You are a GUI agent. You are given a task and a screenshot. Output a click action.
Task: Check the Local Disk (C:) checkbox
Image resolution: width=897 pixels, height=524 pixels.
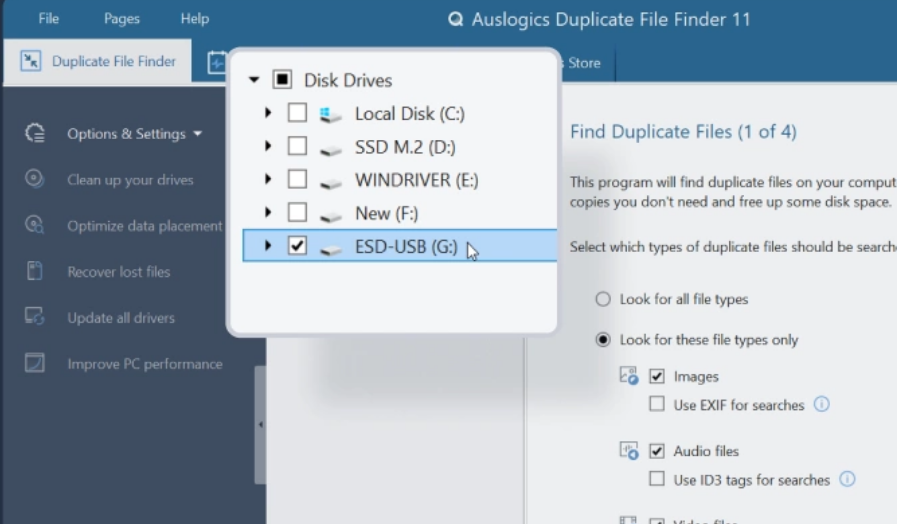click(x=297, y=113)
